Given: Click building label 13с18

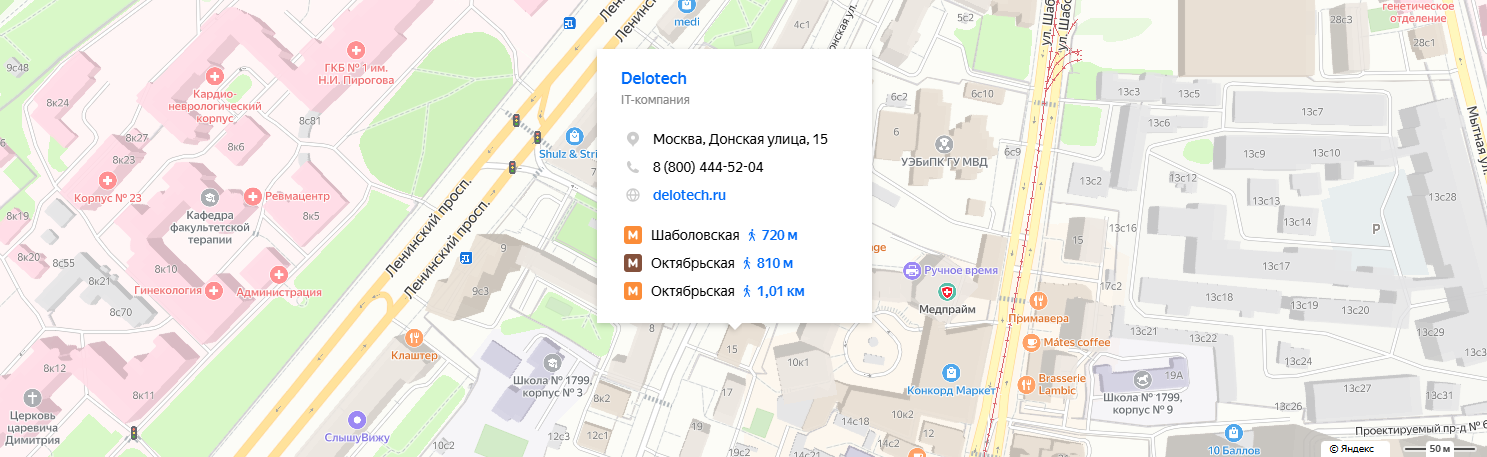Looking at the screenshot, I should click(1218, 297).
